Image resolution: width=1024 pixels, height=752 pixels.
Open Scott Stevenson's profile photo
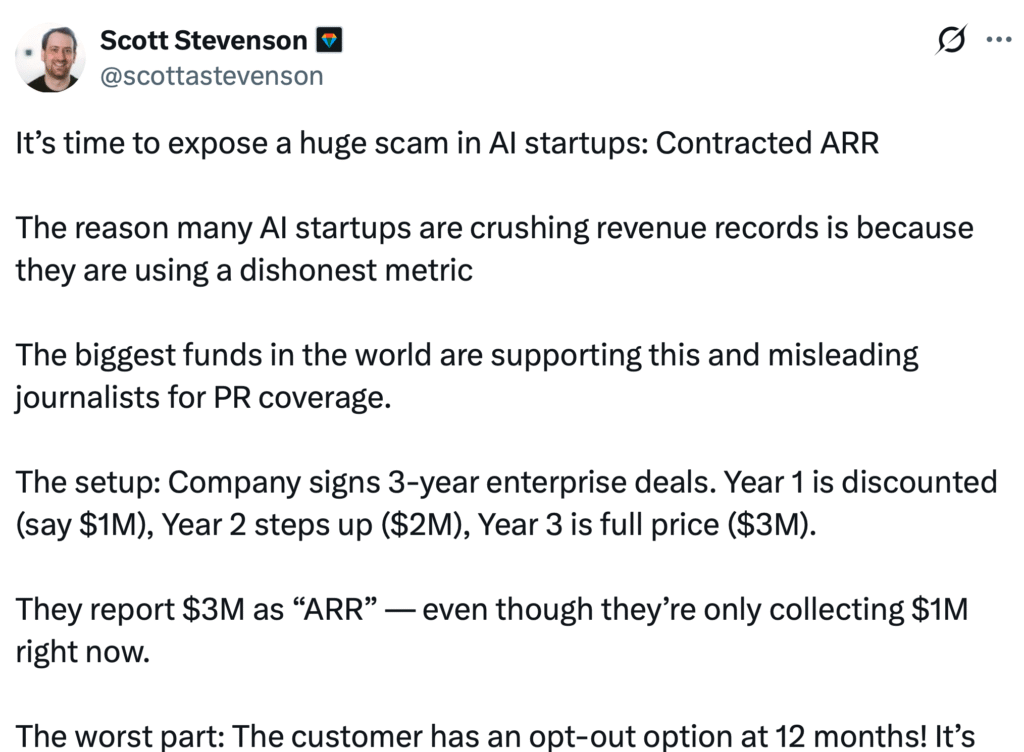[x=50, y=57]
